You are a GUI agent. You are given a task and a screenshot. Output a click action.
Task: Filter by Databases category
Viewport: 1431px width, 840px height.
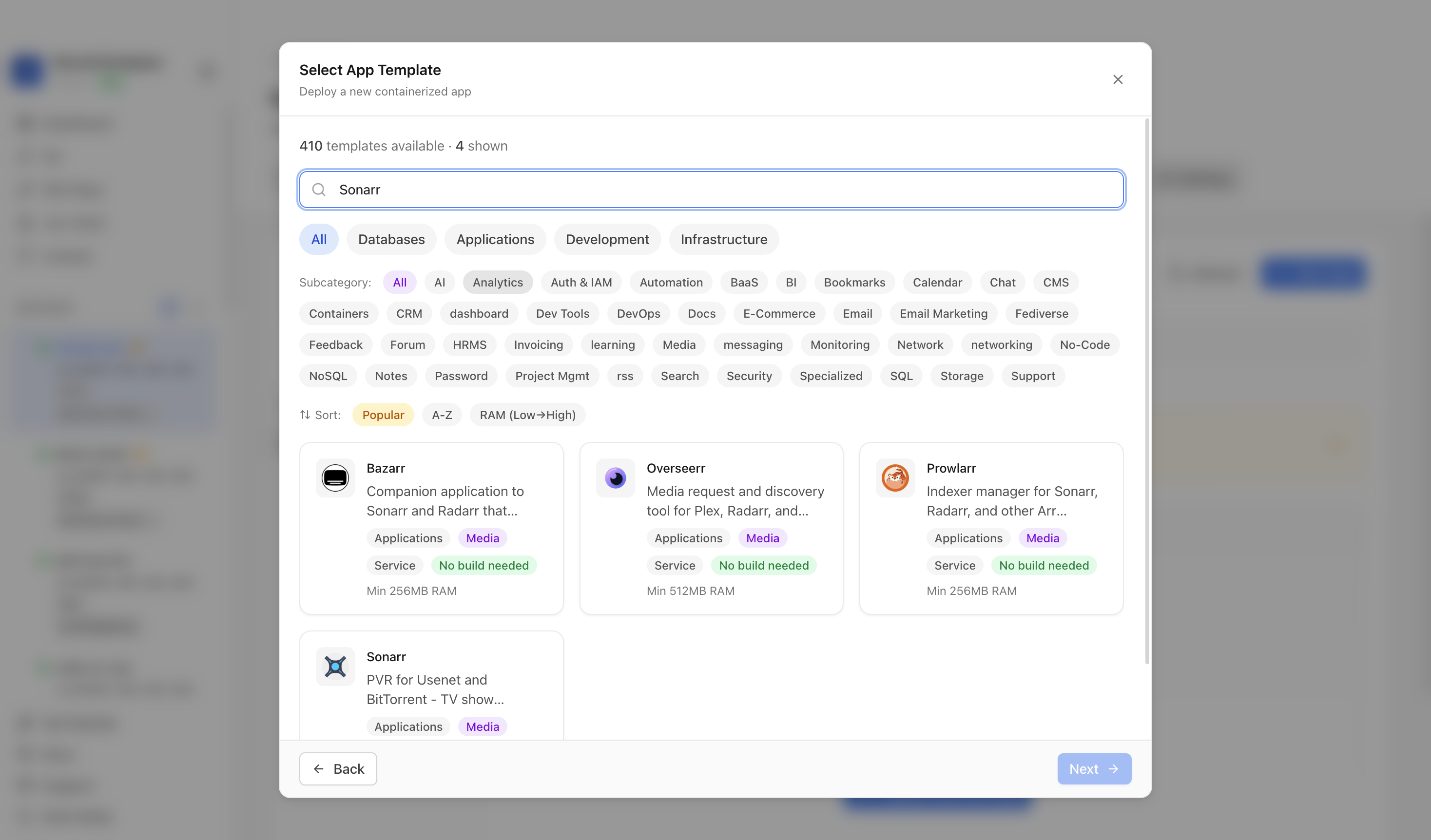pyautogui.click(x=391, y=240)
